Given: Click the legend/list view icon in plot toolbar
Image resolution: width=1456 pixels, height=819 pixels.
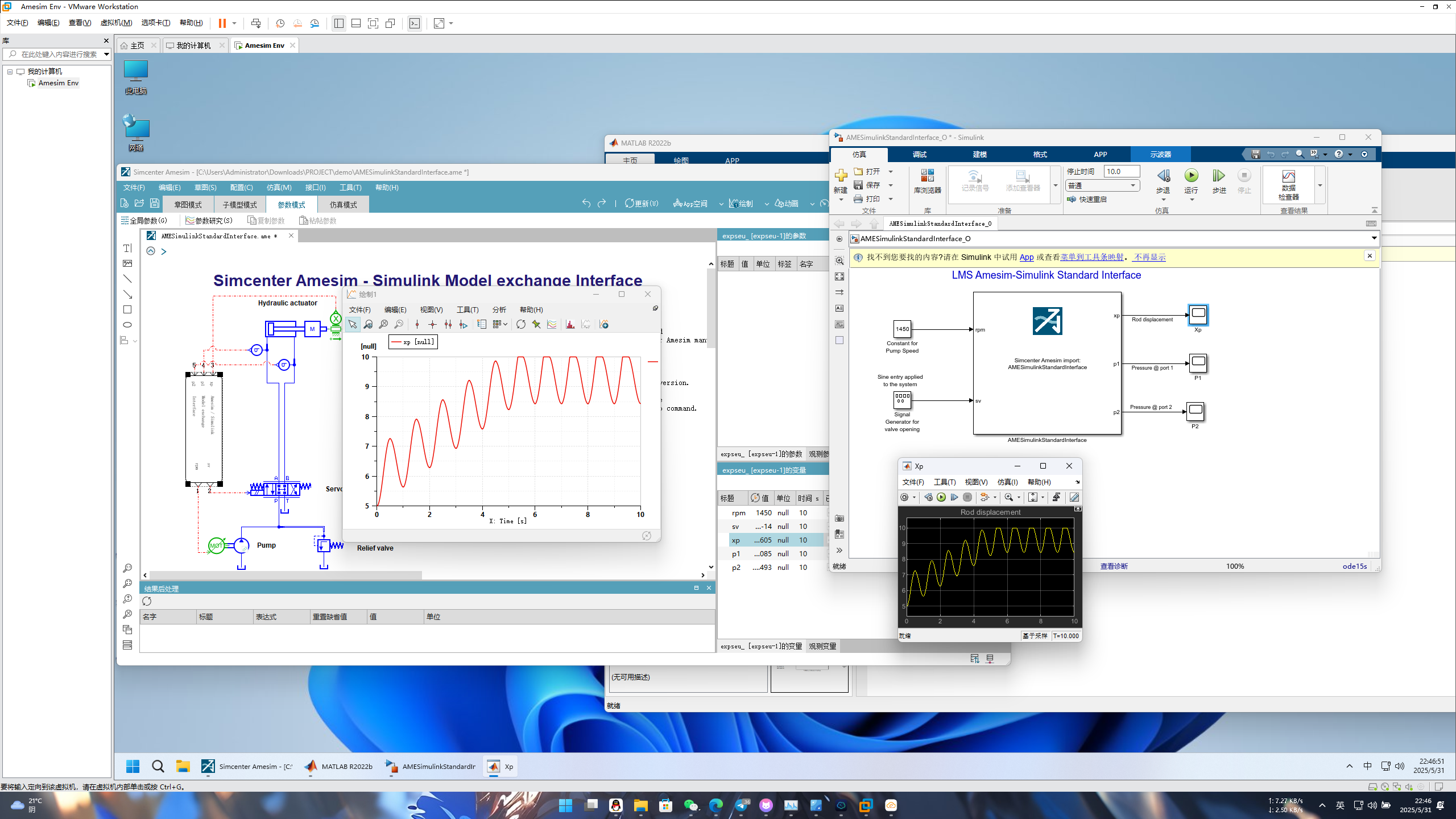Looking at the screenshot, I should [x=482, y=324].
